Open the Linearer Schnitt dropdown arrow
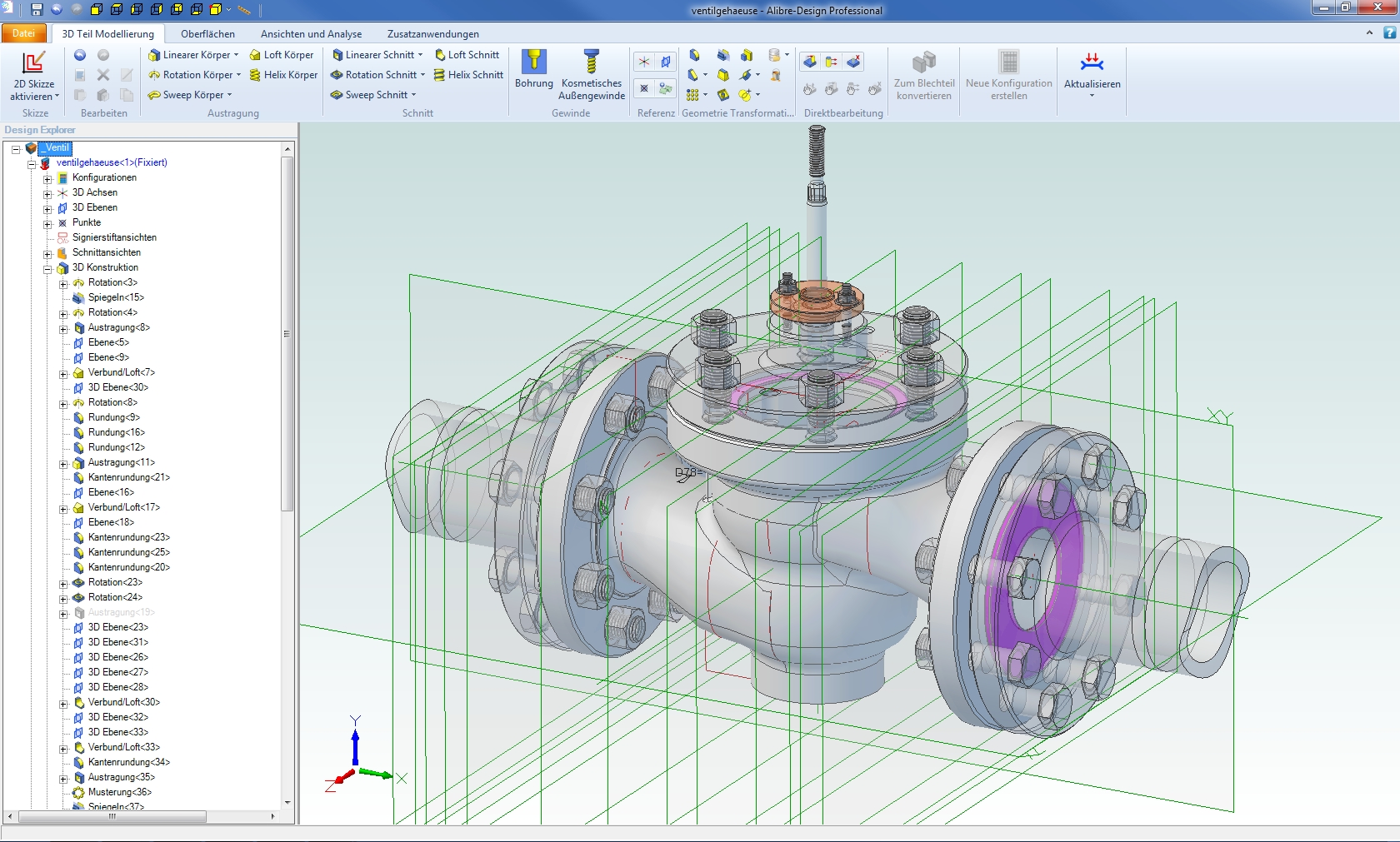Screen dimensions: 1400x842 [x=420, y=55]
